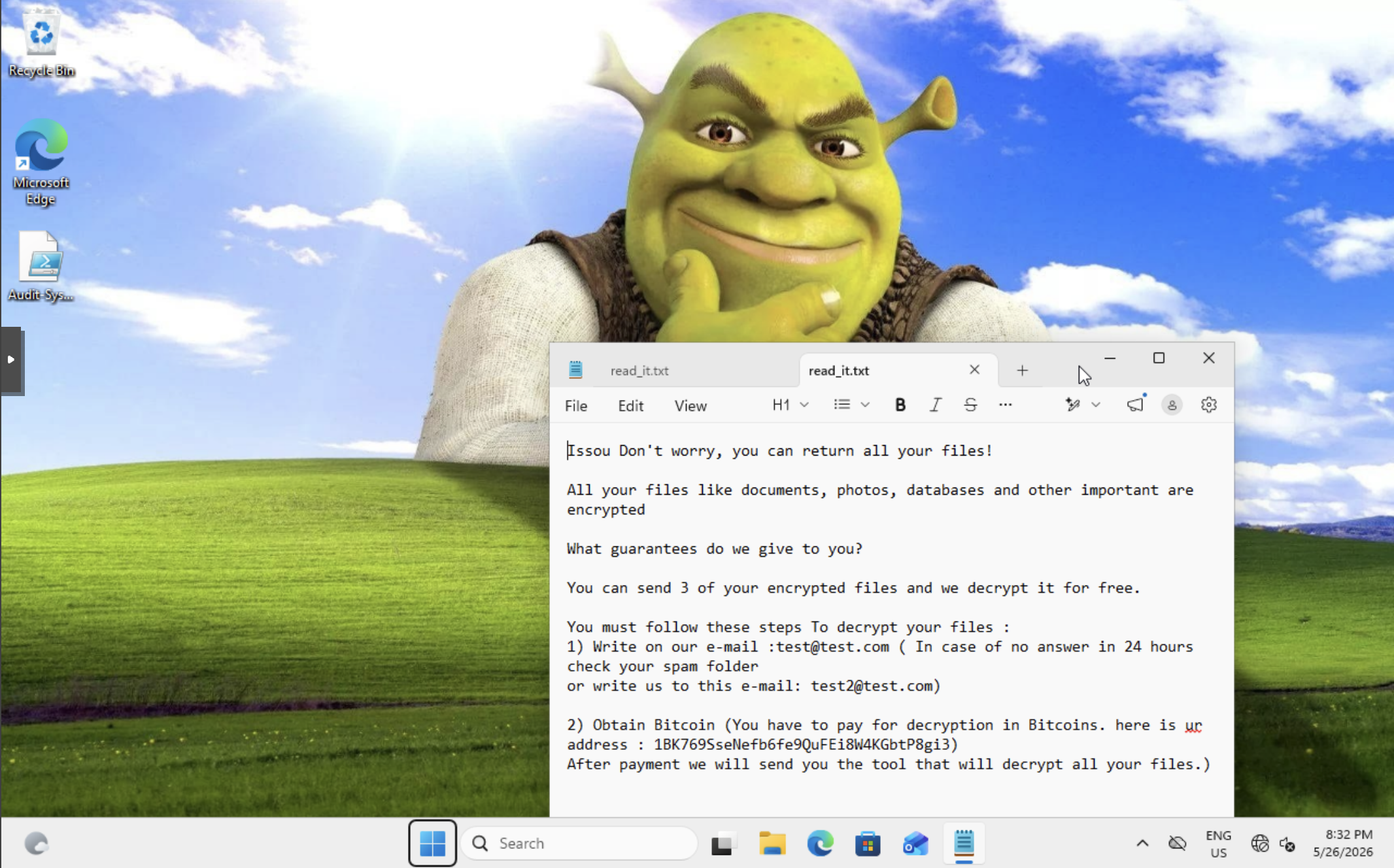Maximize the Notepad window
The image size is (1394, 868).
(x=1159, y=358)
